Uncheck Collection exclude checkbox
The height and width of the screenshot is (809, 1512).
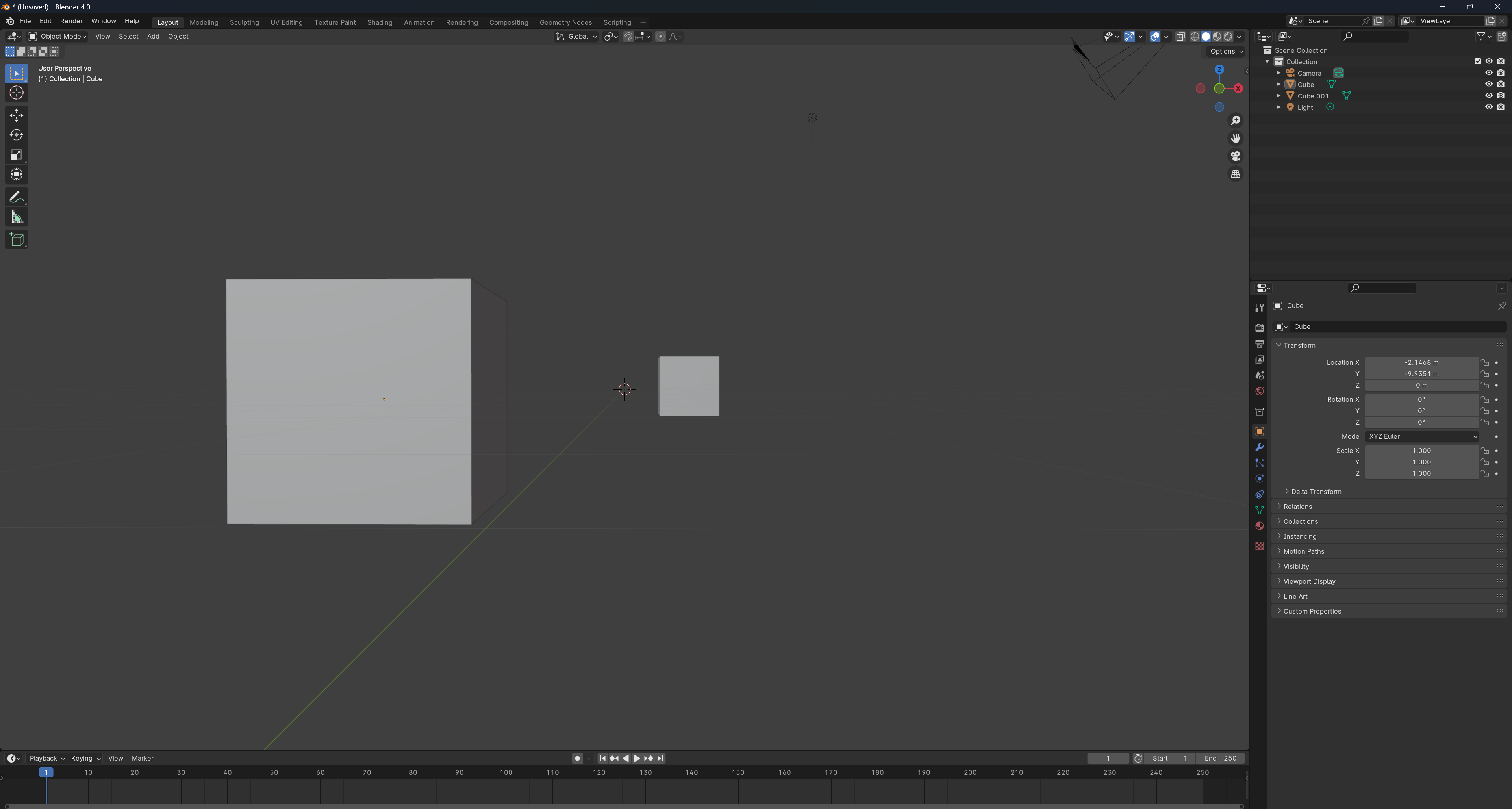(1477, 62)
